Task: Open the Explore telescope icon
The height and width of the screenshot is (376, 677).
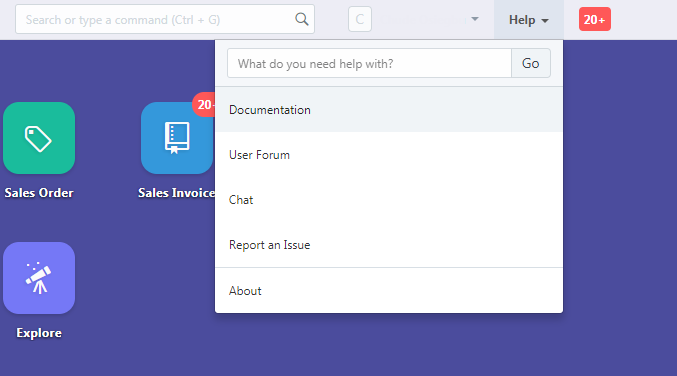Action: coord(39,278)
